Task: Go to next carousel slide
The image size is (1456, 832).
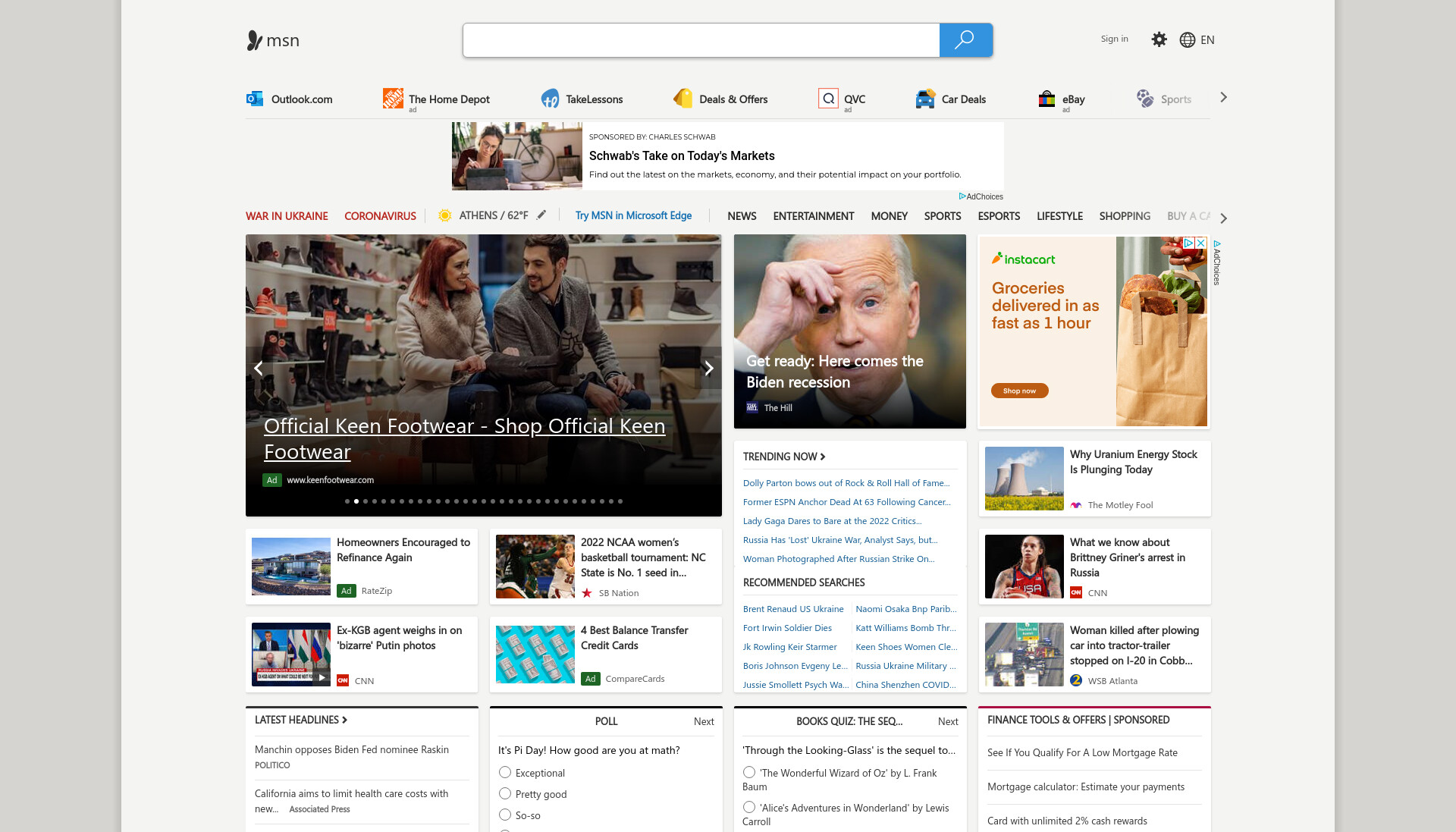Action: (709, 369)
